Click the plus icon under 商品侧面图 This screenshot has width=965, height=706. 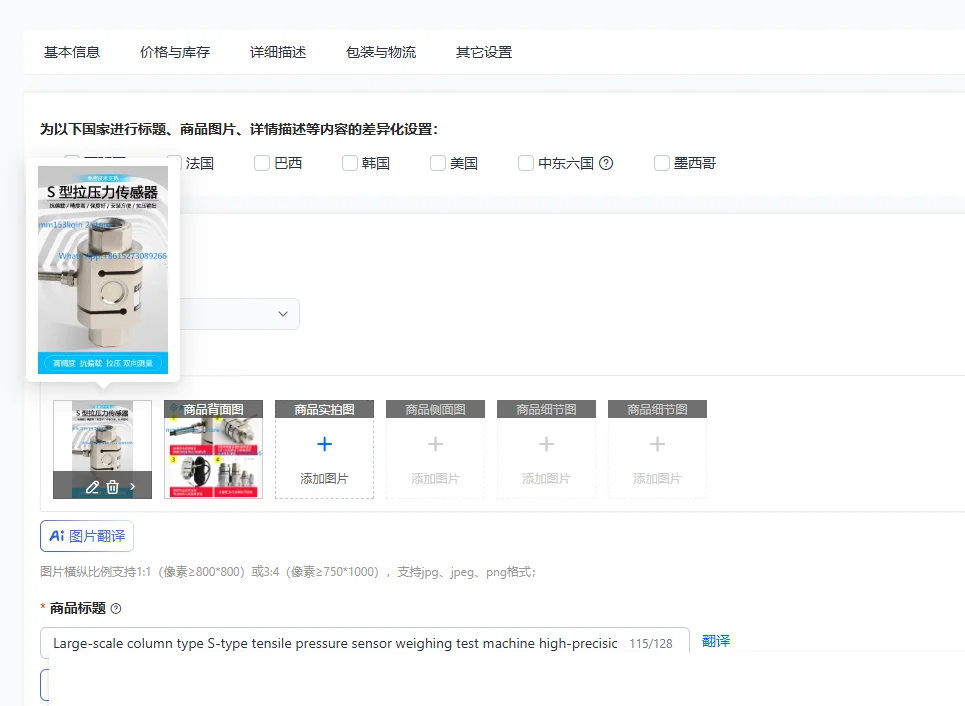click(435, 444)
